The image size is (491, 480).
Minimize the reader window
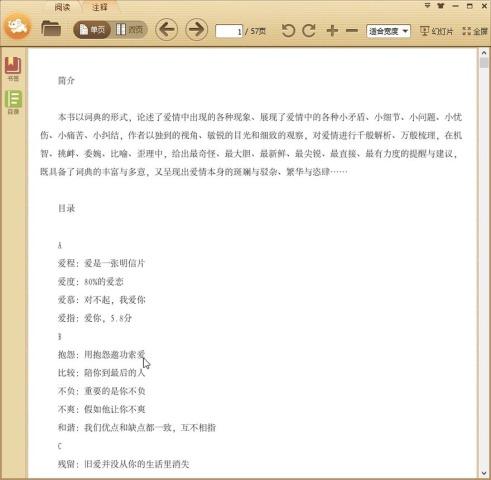pos(456,6)
